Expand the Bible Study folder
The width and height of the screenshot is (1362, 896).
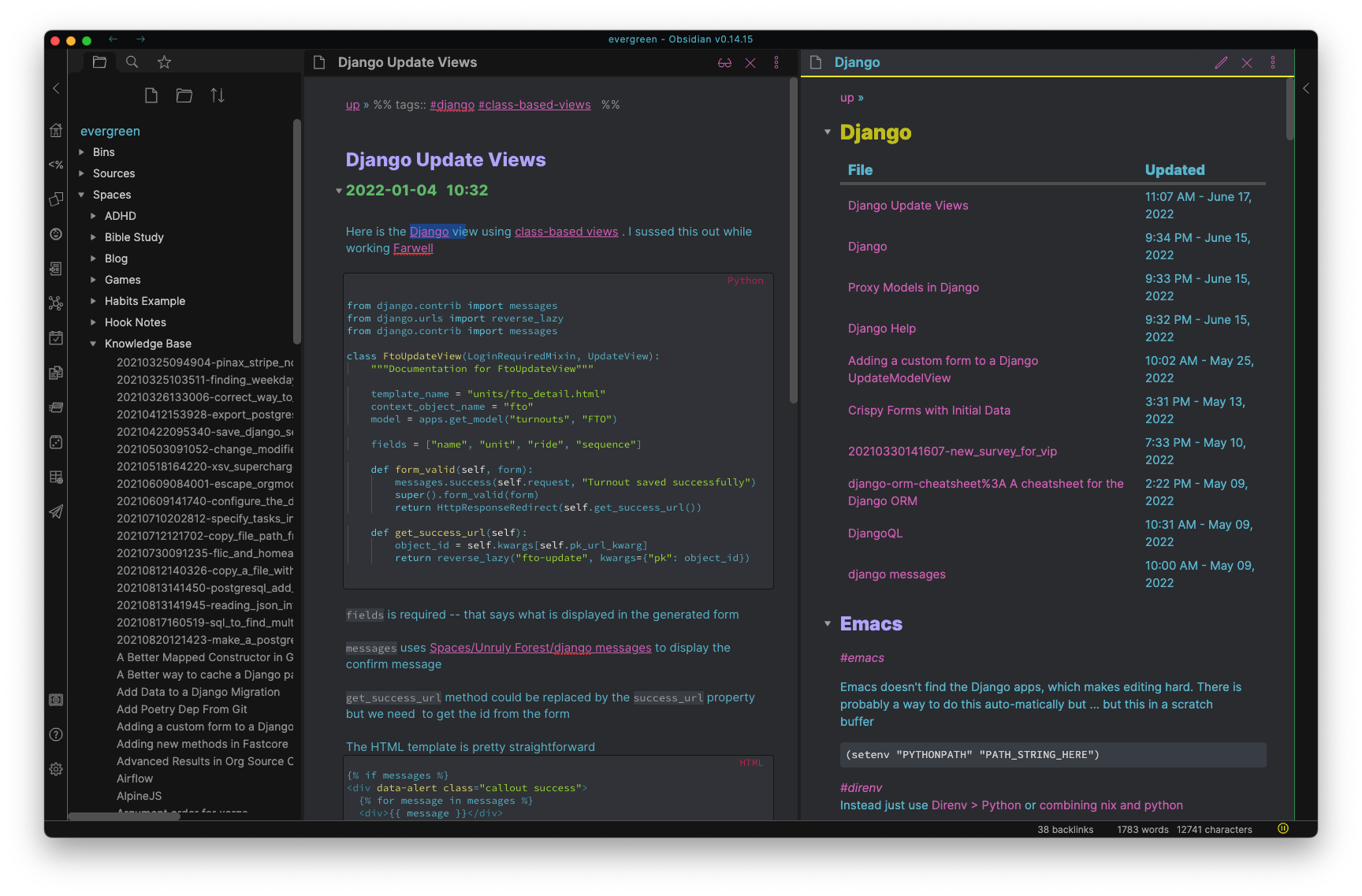click(x=93, y=237)
